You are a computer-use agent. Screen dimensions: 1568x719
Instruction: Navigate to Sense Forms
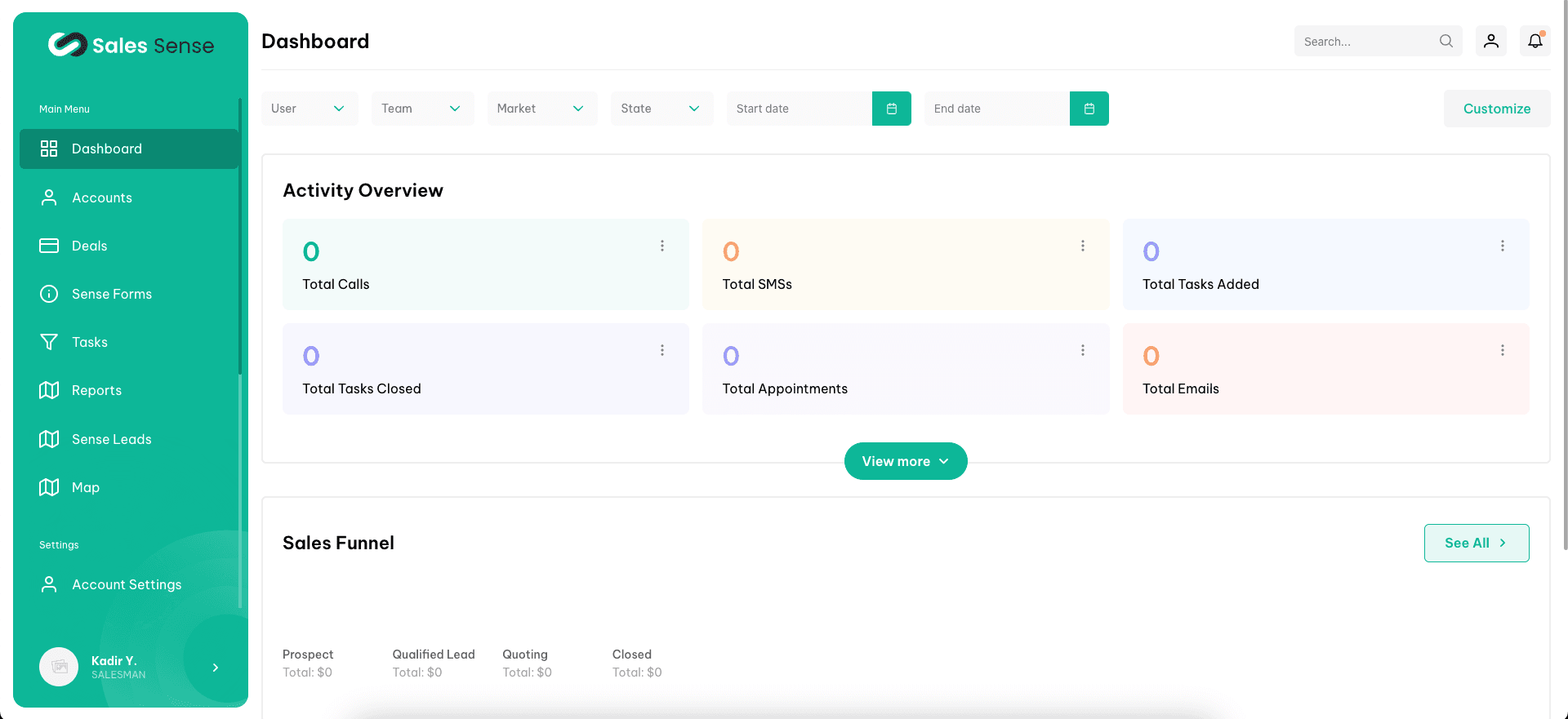pyautogui.click(x=129, y=294)
